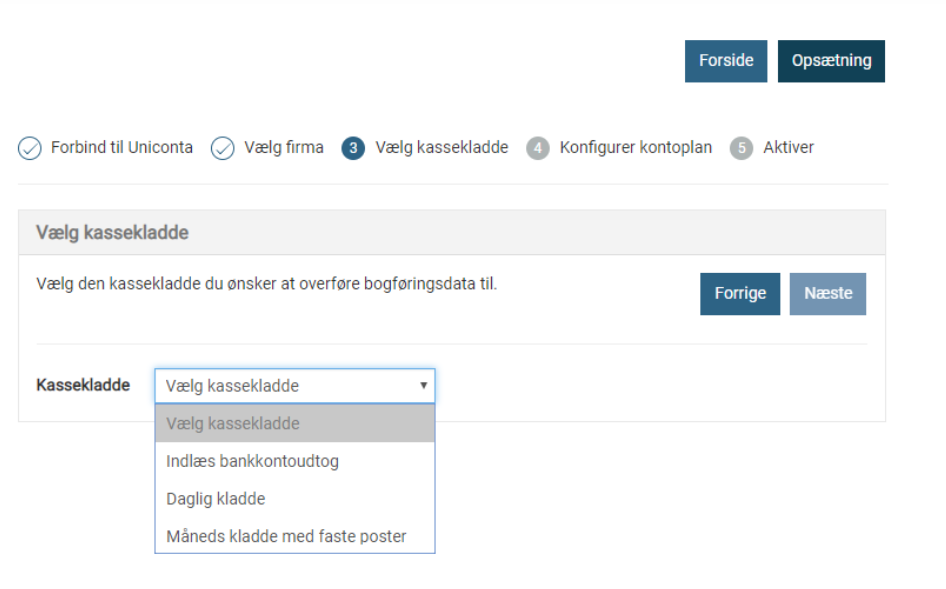Viewport: 946px width, 589px height.
Task: Go to the Forbind til Uniconta step label
Action: coord(121,148)
